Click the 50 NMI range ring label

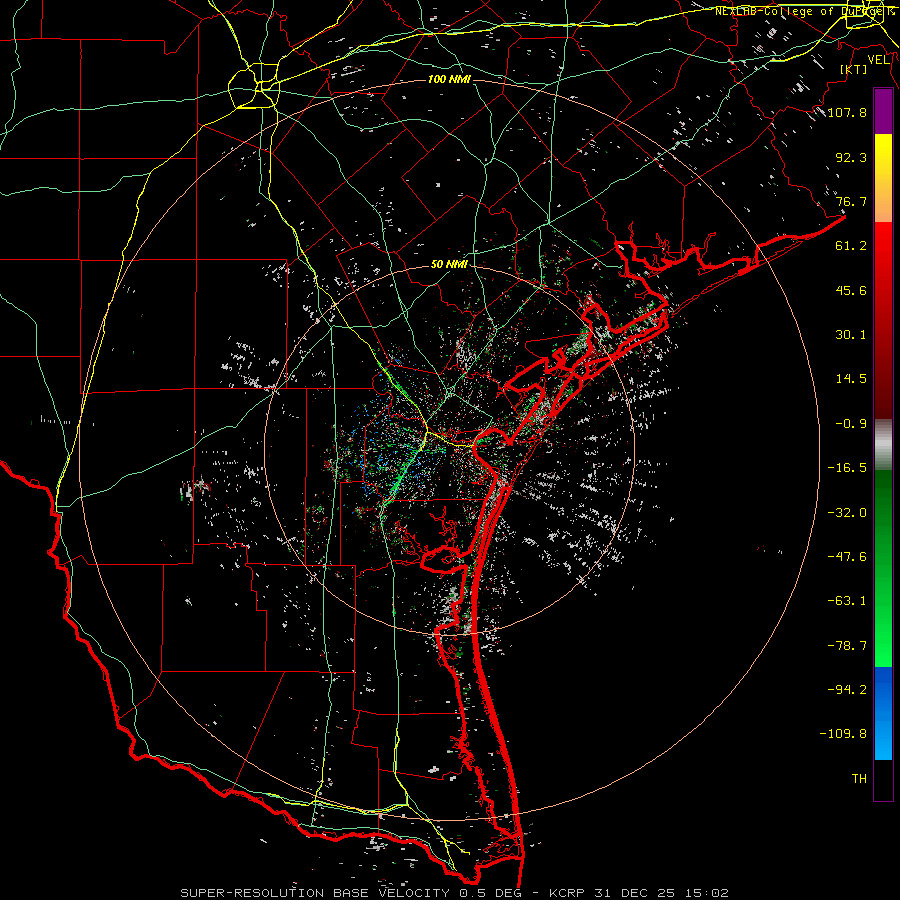pos(449,264)
